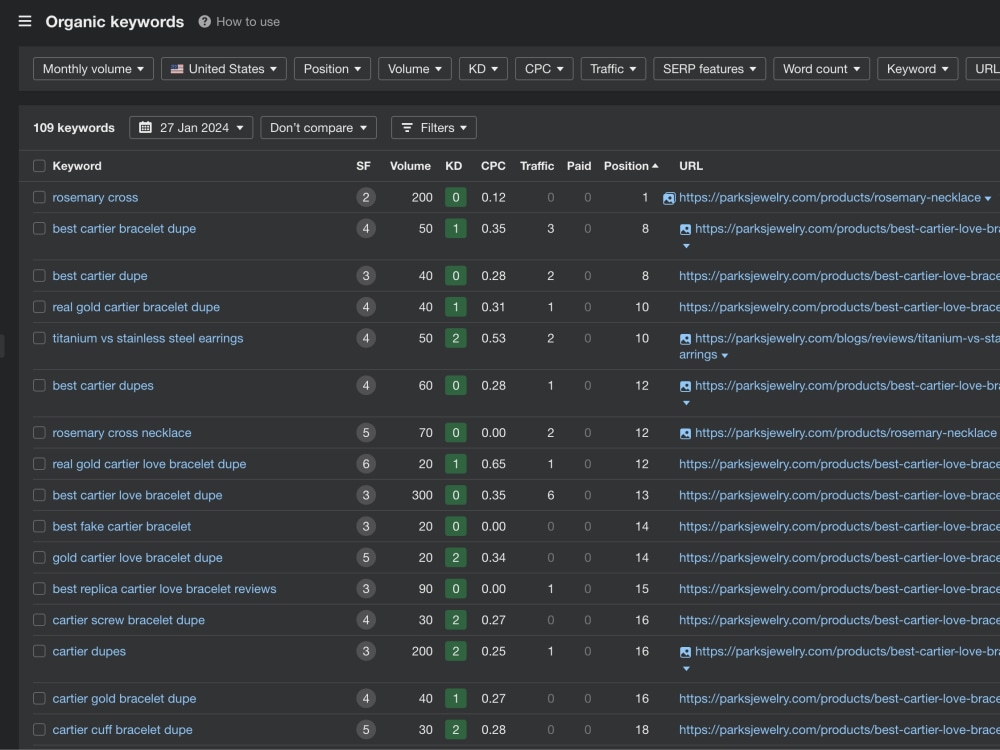The height and width of the screenshot is (750, 1000).
Task: Click SERP image icon beside rosemary cross URL
Action: pos(668,198)
